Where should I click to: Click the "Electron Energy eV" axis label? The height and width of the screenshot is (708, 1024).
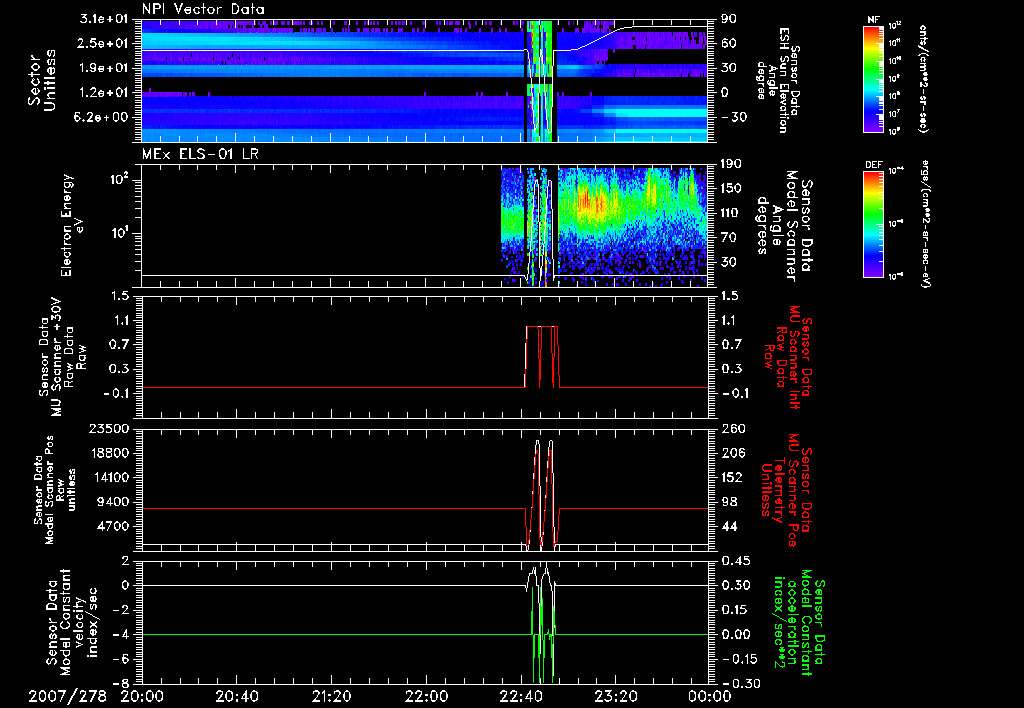(72, 225)
